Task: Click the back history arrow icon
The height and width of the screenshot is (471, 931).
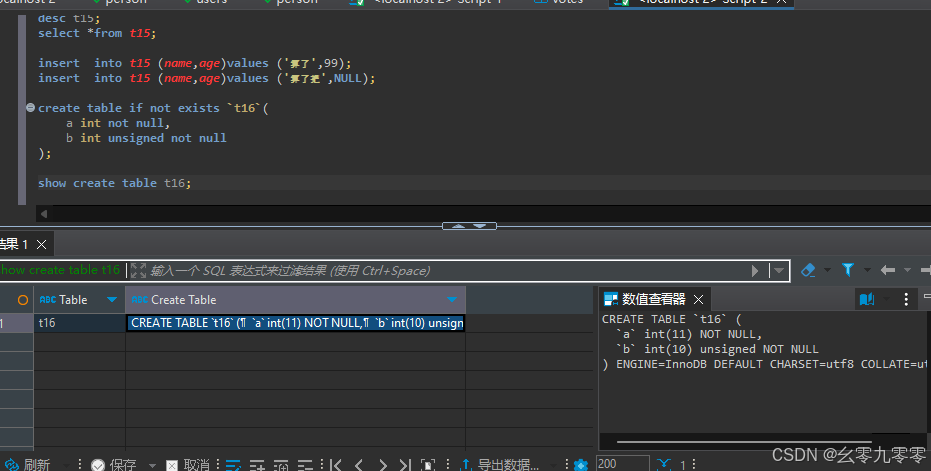Action: point(888,270)
